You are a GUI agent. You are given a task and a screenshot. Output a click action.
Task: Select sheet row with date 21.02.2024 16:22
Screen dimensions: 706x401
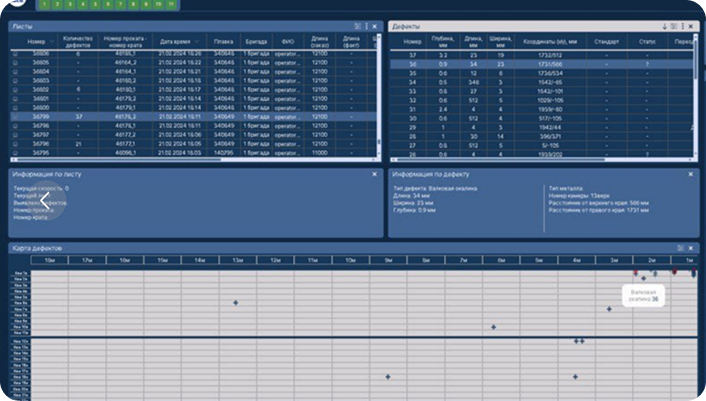[194, 63]
